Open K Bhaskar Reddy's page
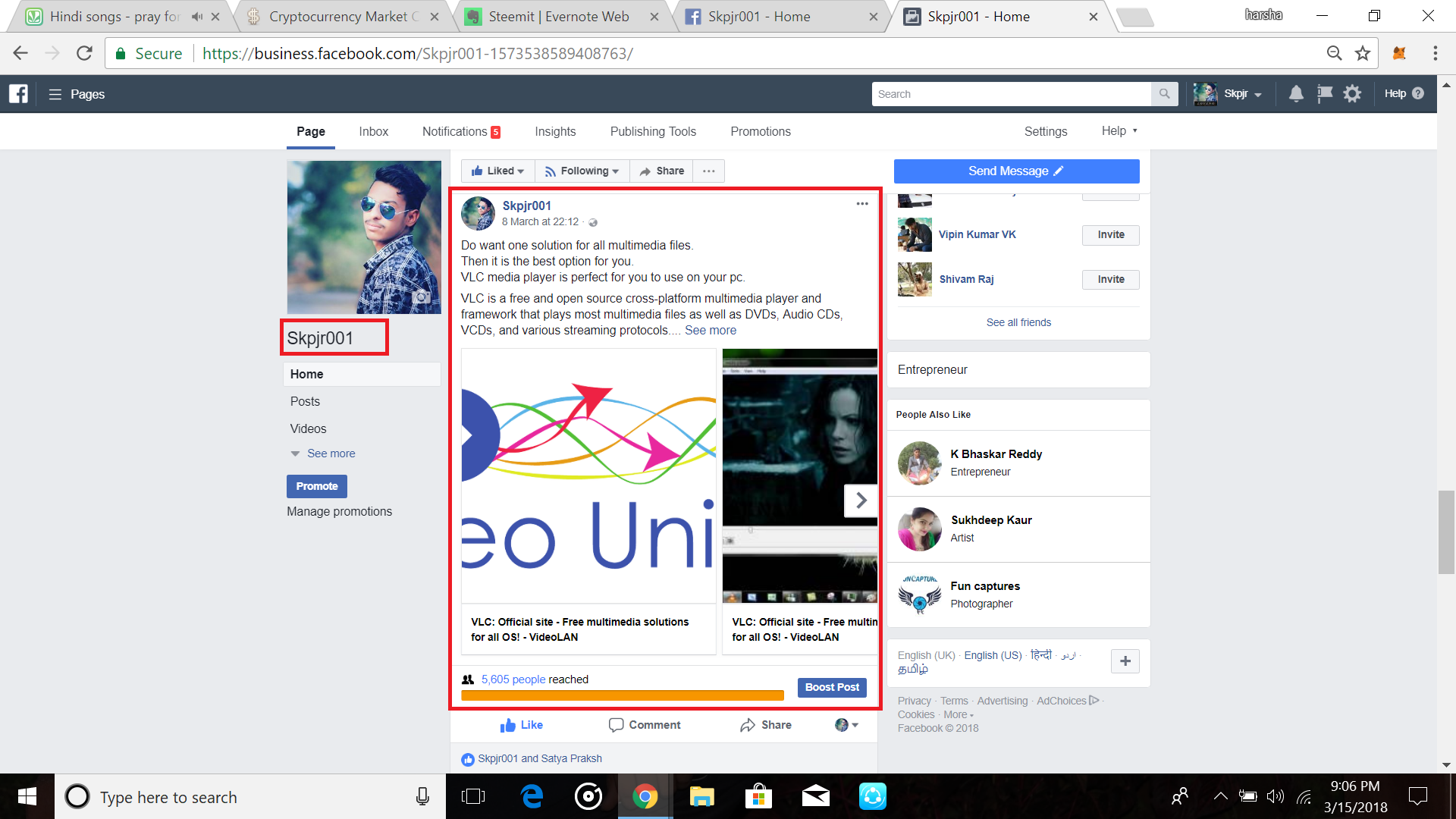Screen dimensions: 1456x819 tap(996, 454)
